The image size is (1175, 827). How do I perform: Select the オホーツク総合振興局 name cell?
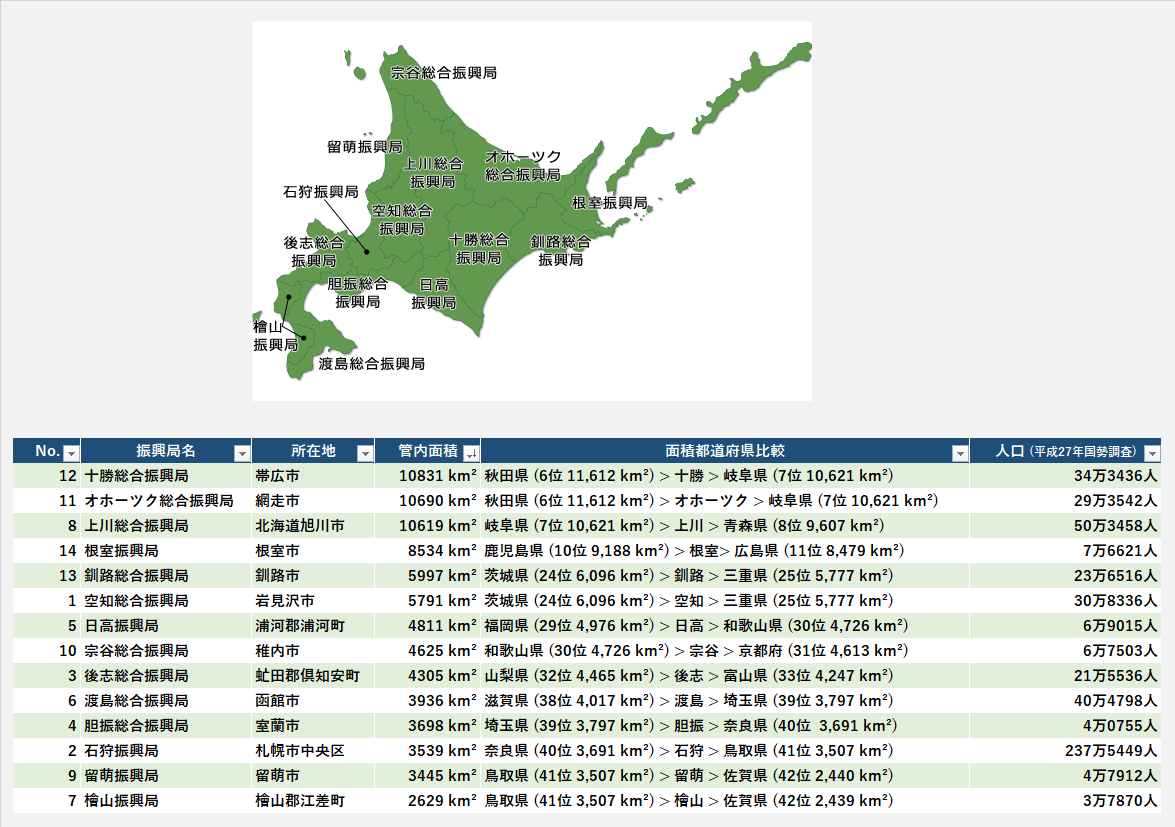click(159, 500)
